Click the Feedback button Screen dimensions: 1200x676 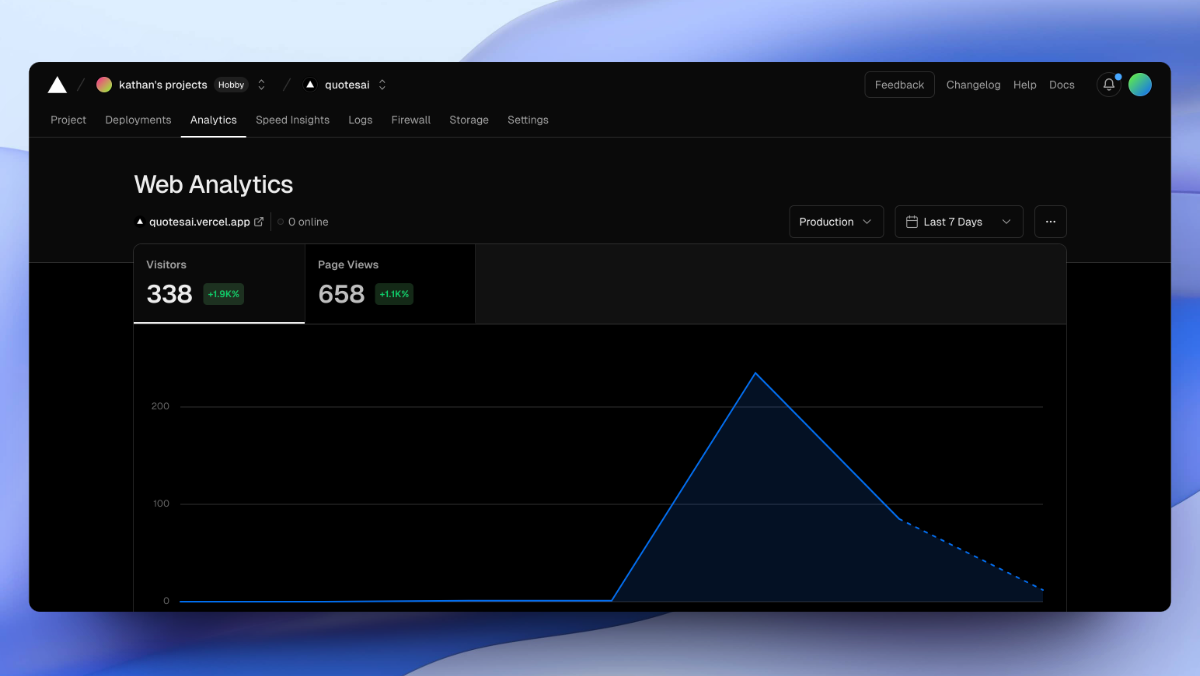[898, 84]
